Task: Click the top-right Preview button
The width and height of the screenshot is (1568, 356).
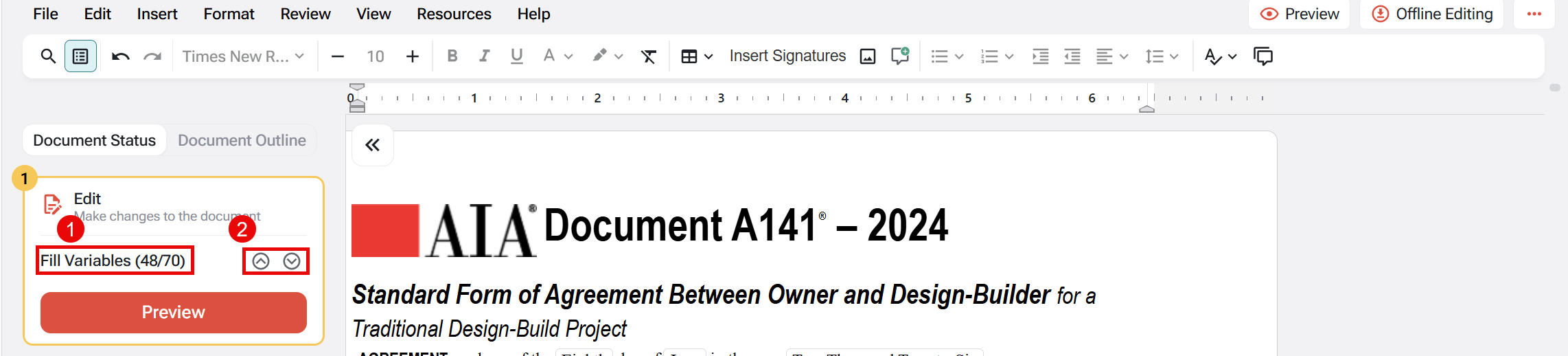Action: pyautogui.click(x=1299, y=14)
